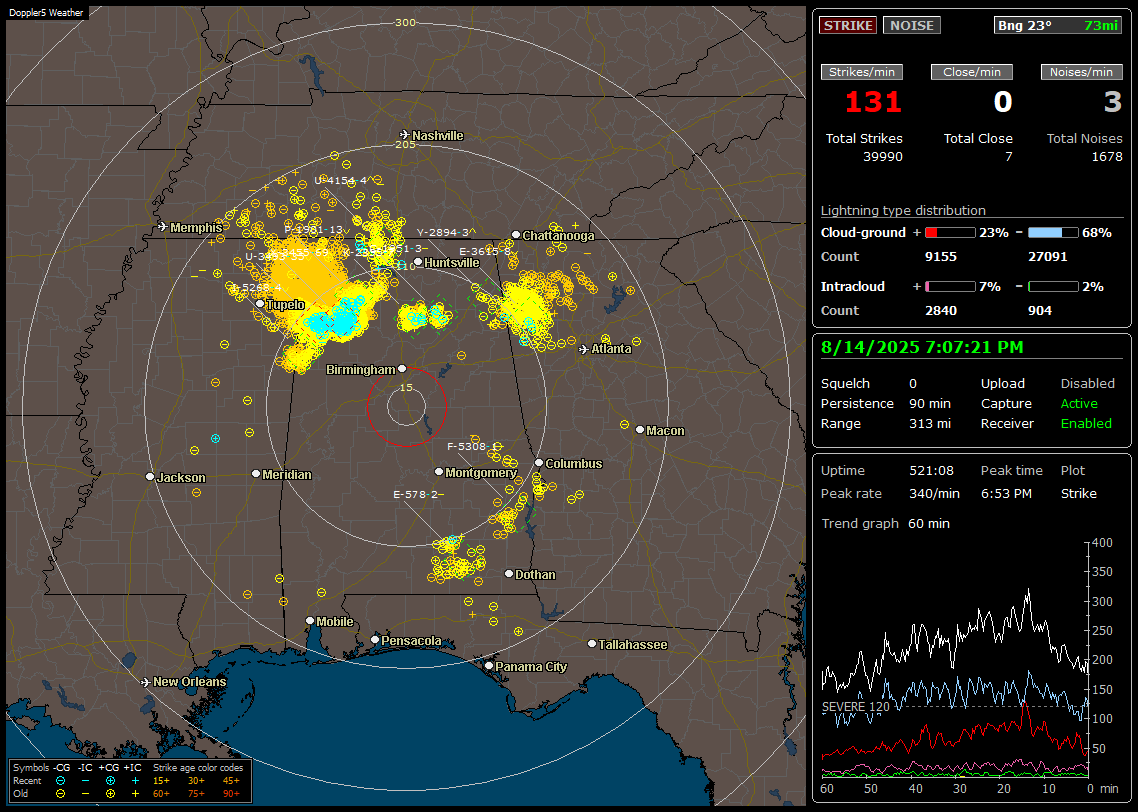Click the Panama City dot marker
The image size is (1138, 812).
pos(489,665)
